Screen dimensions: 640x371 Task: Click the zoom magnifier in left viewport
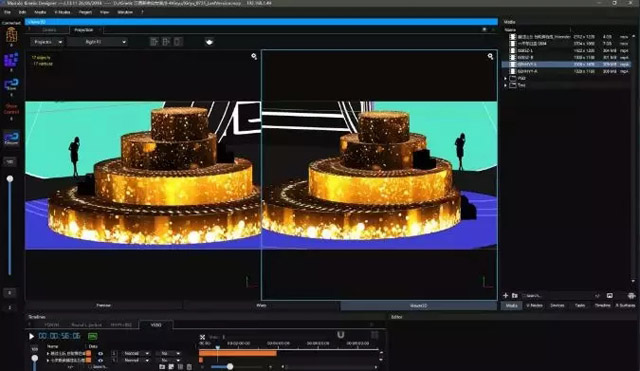(254, 56)
